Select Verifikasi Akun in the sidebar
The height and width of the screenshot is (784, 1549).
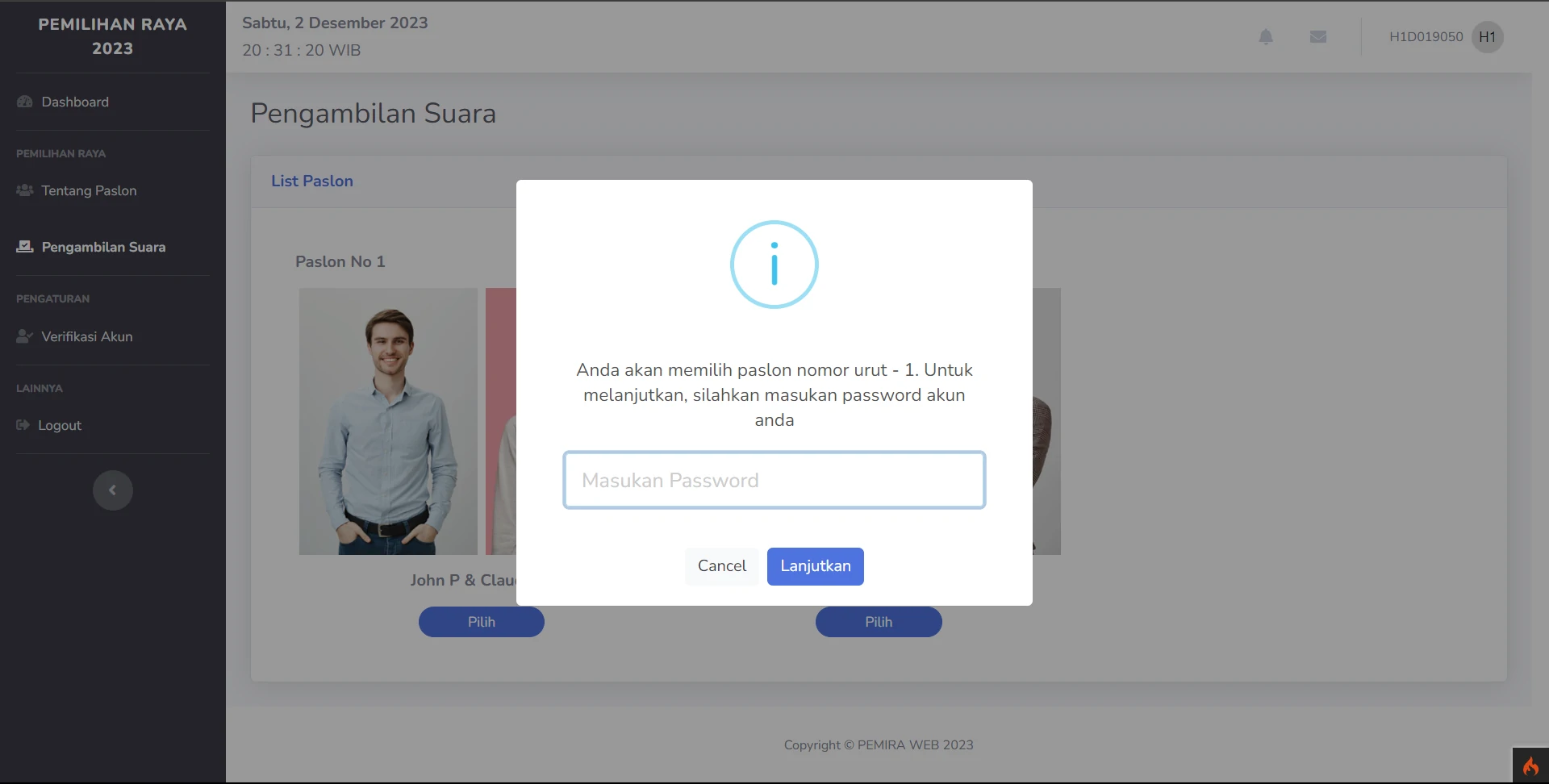pos(87,336)
